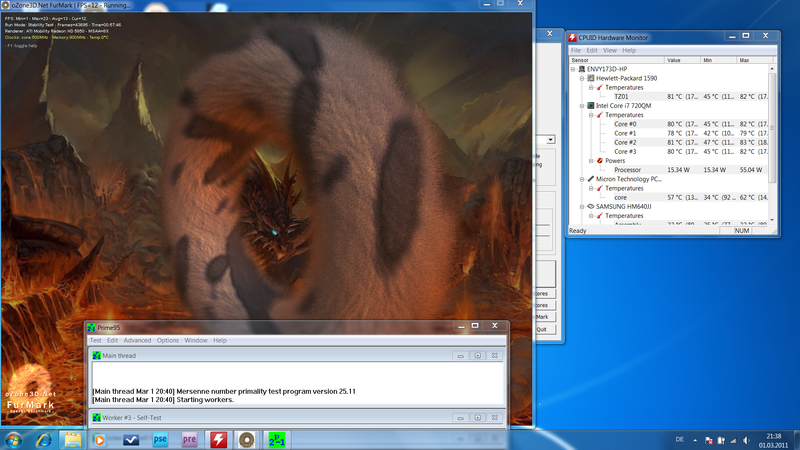Collapse Temperatures under Hewlett-Packard 1590
The height and width of the screenshot is (450, 800).
(591, 87)
